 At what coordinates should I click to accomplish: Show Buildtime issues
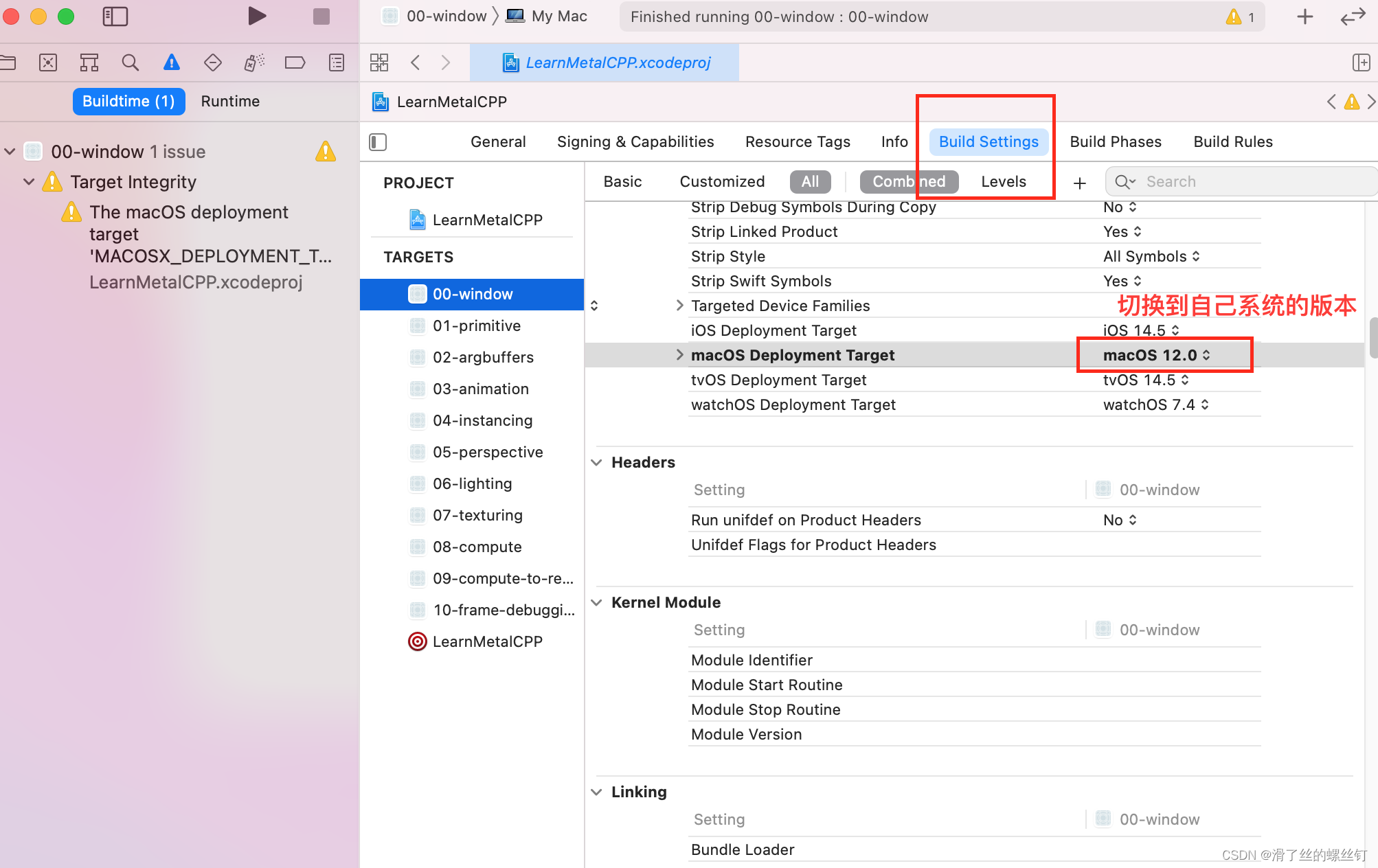click(128, 101)
